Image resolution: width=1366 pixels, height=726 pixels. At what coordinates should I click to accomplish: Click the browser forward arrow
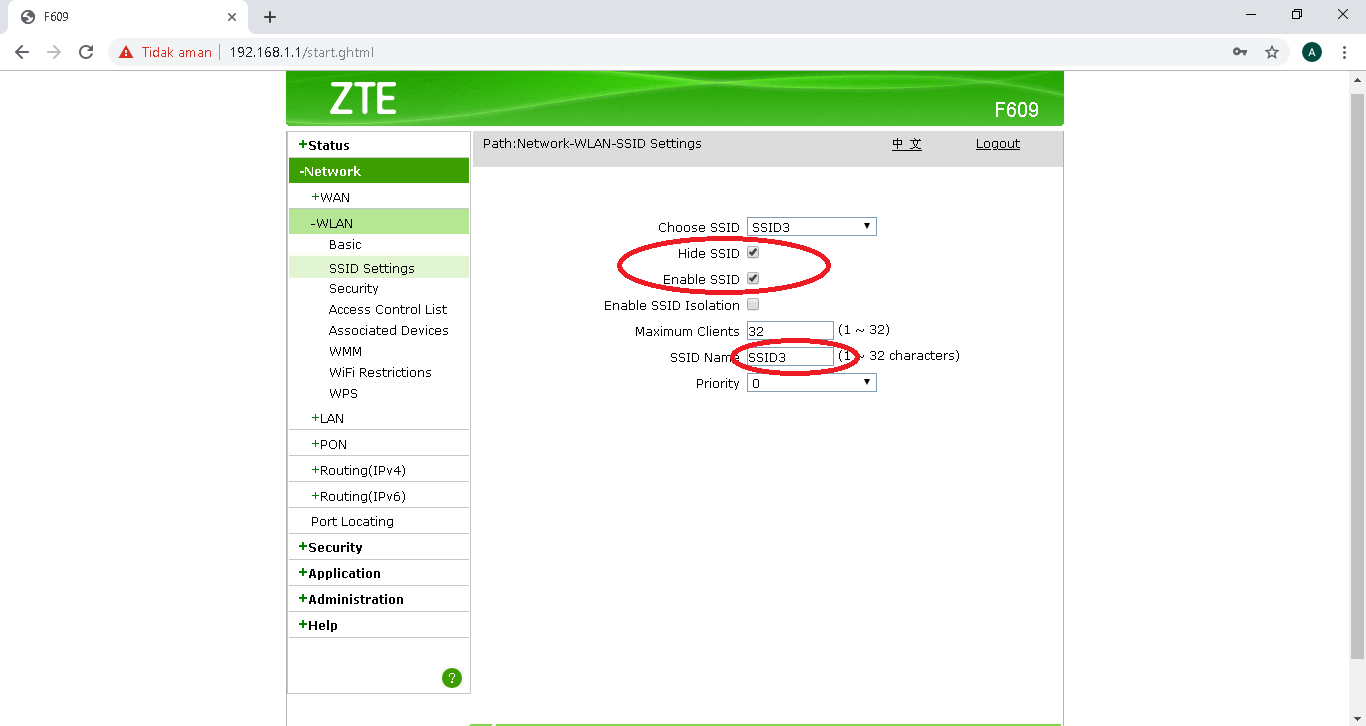(54, 52)
